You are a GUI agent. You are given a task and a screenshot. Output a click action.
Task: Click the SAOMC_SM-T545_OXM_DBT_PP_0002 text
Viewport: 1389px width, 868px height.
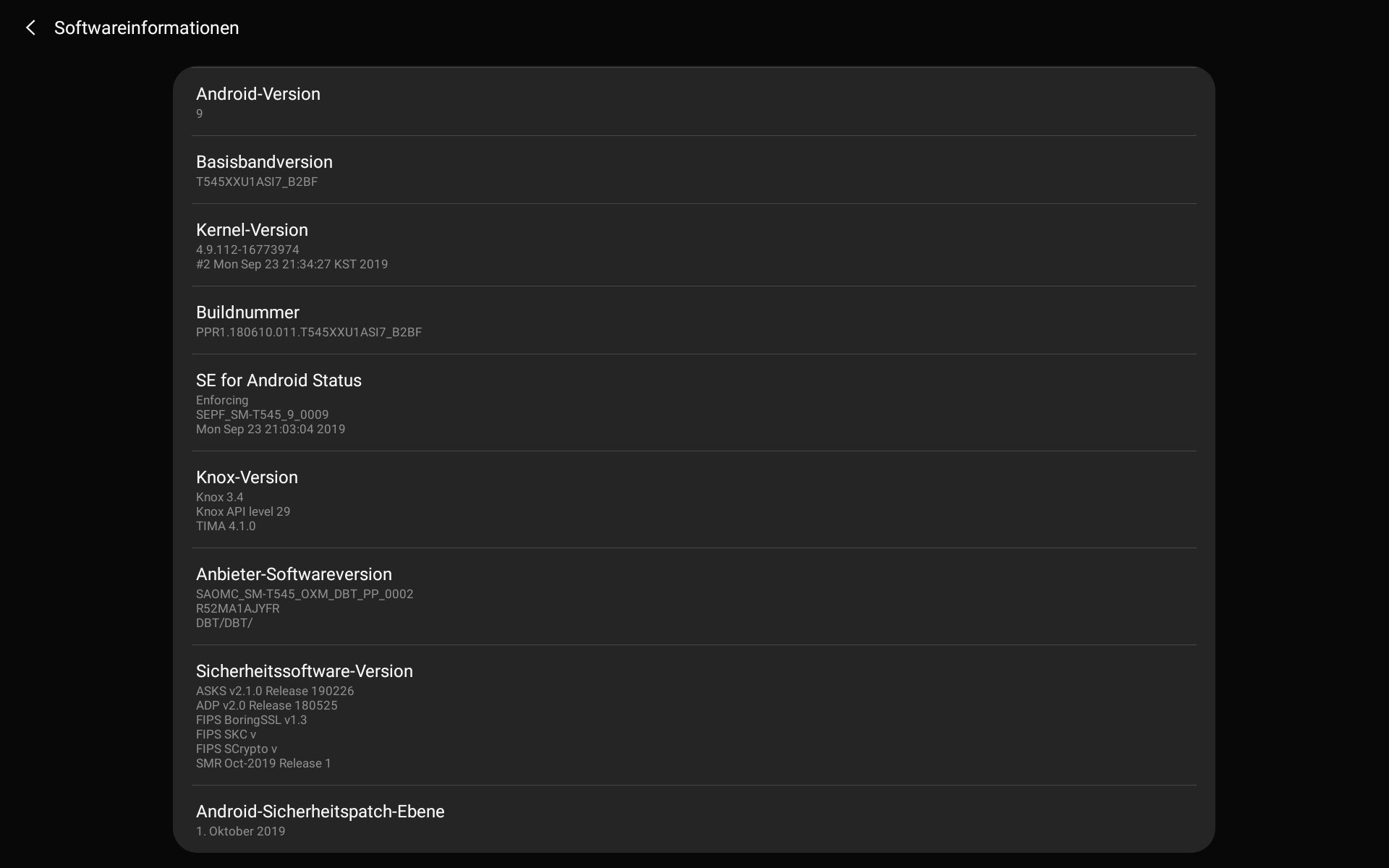(x=305, y=594)
